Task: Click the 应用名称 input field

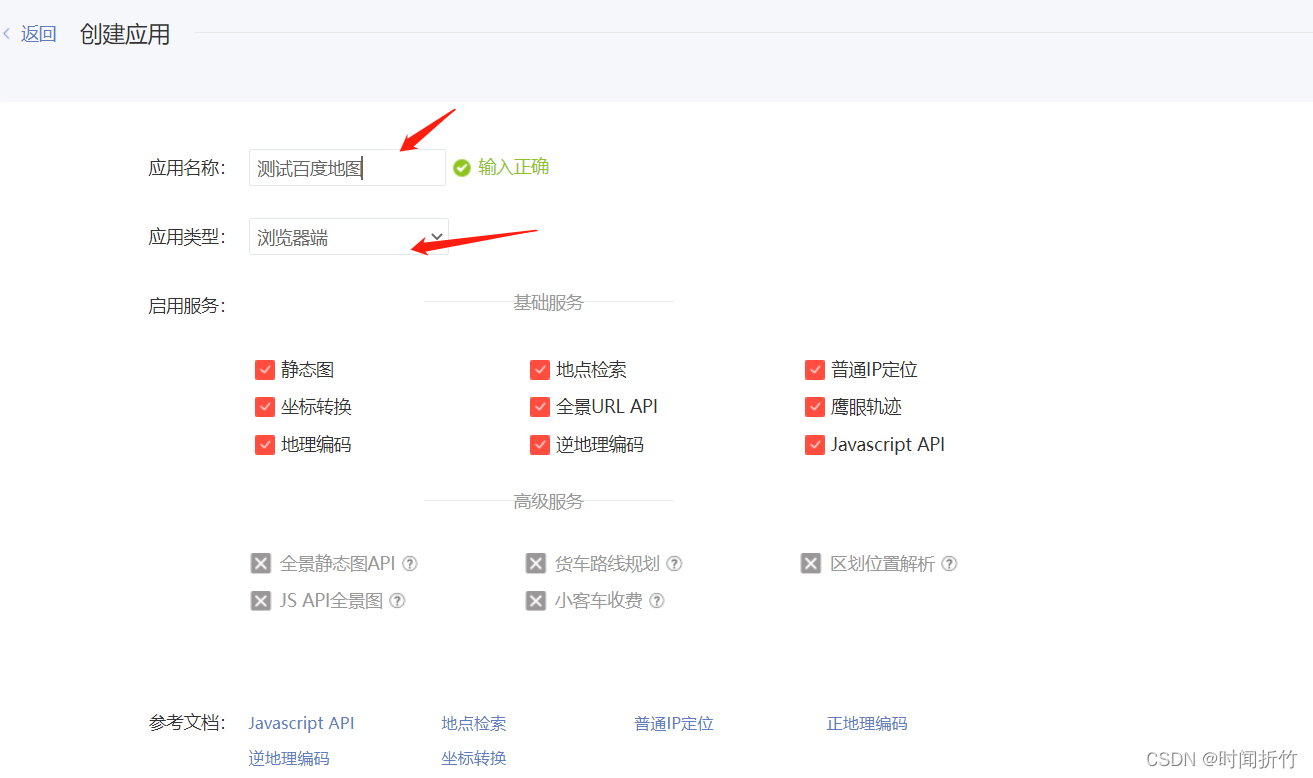Action: 347,168
